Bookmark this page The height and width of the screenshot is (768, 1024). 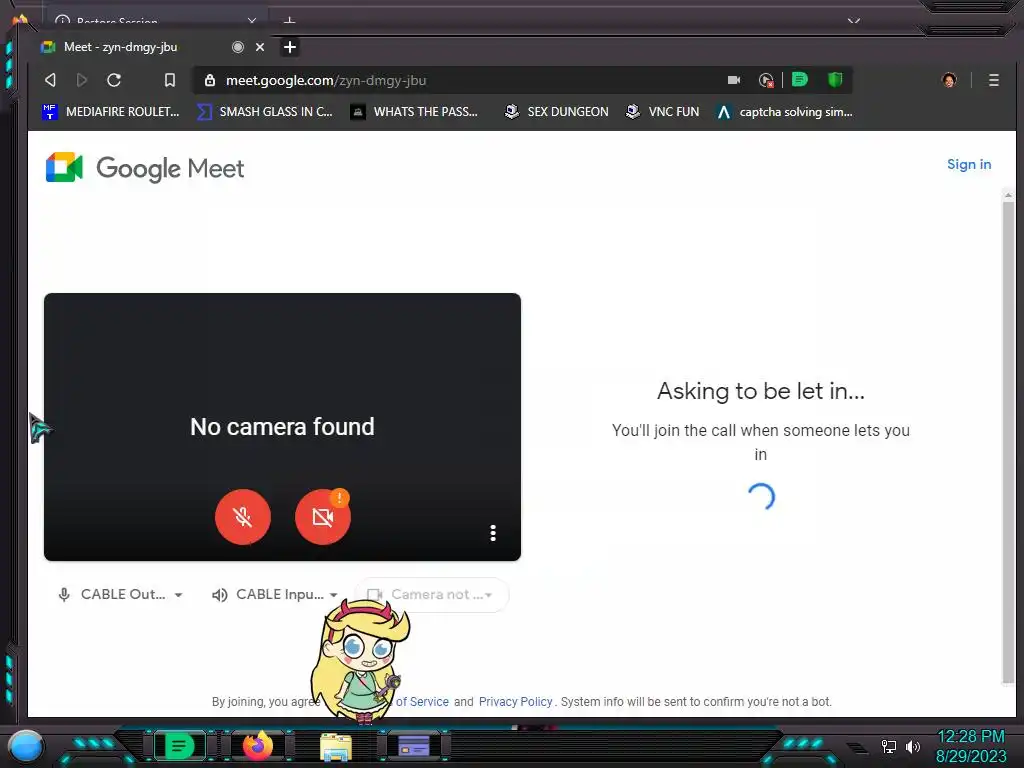click(x=170, y=80)
